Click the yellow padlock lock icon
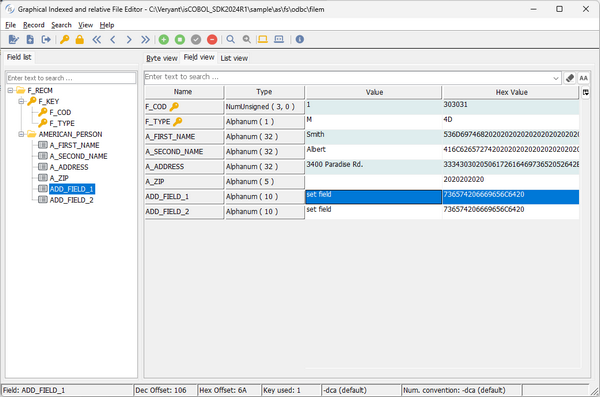This screenshot has width=600, height=397. pos(80,39)
